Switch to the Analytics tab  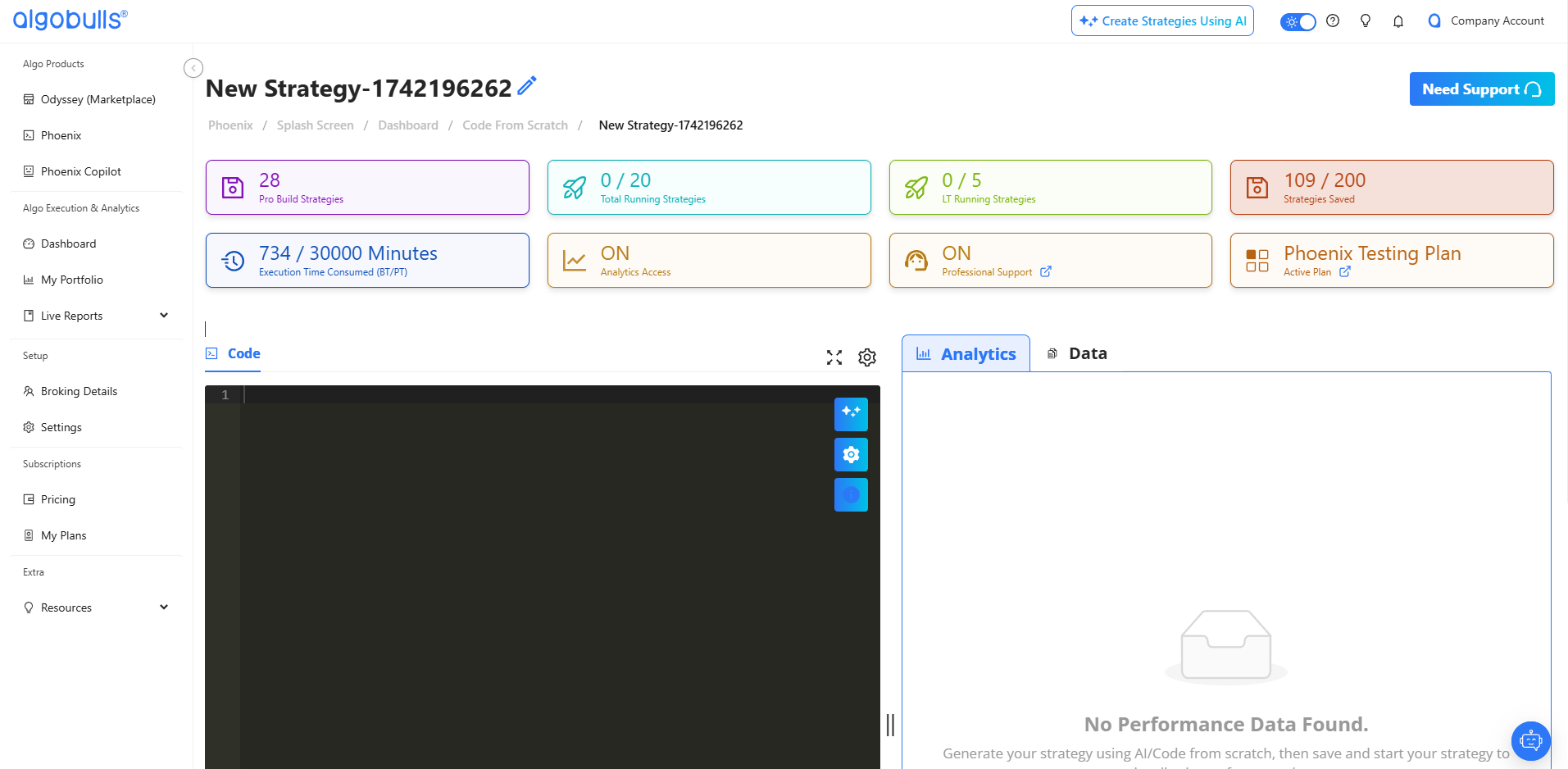point(966,353)
